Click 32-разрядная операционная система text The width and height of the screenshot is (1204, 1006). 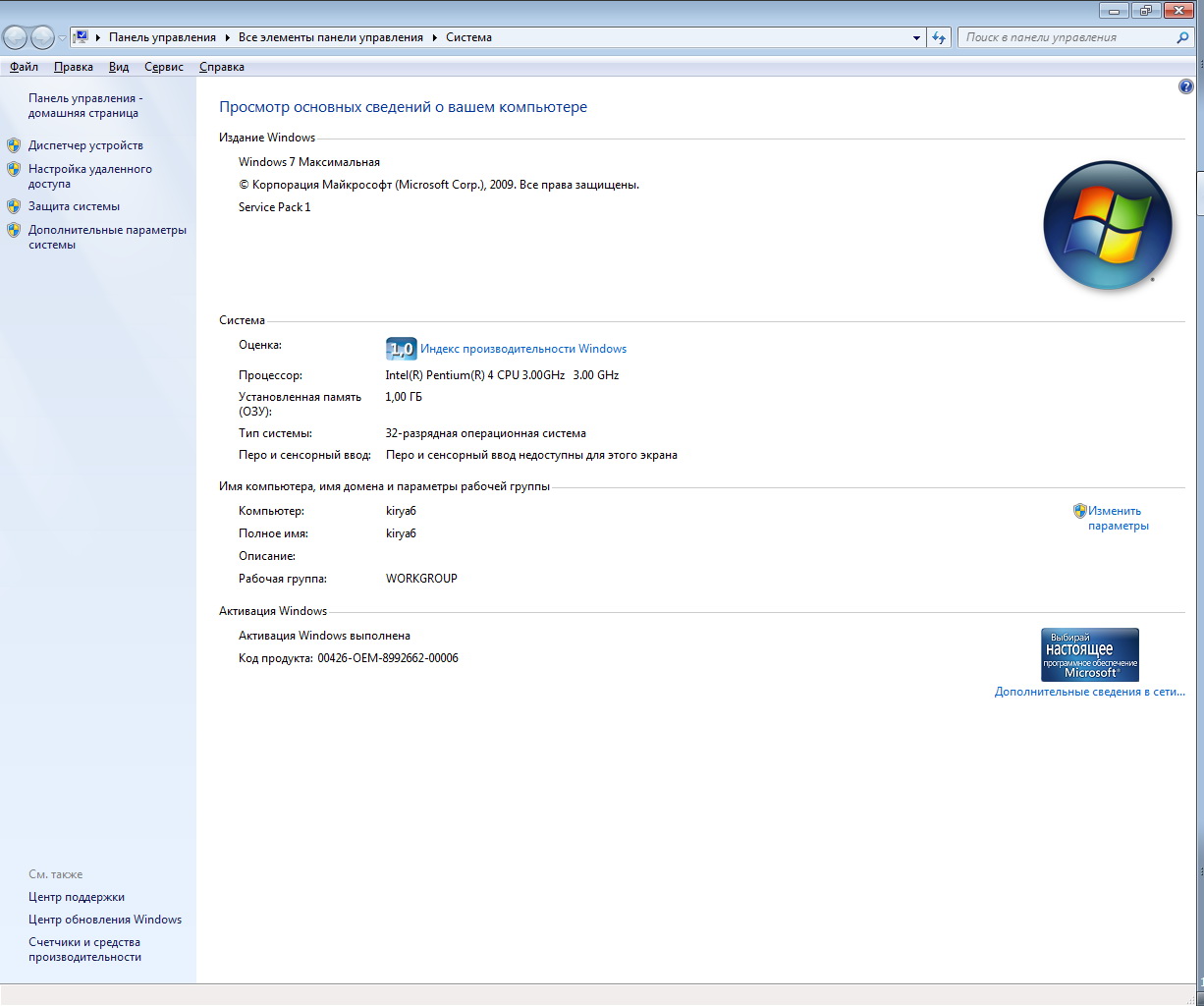(486, 433)
